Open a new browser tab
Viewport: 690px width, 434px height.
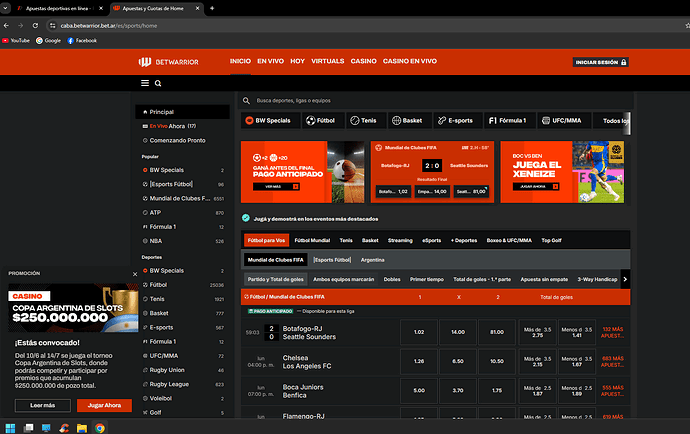(212, 8)
